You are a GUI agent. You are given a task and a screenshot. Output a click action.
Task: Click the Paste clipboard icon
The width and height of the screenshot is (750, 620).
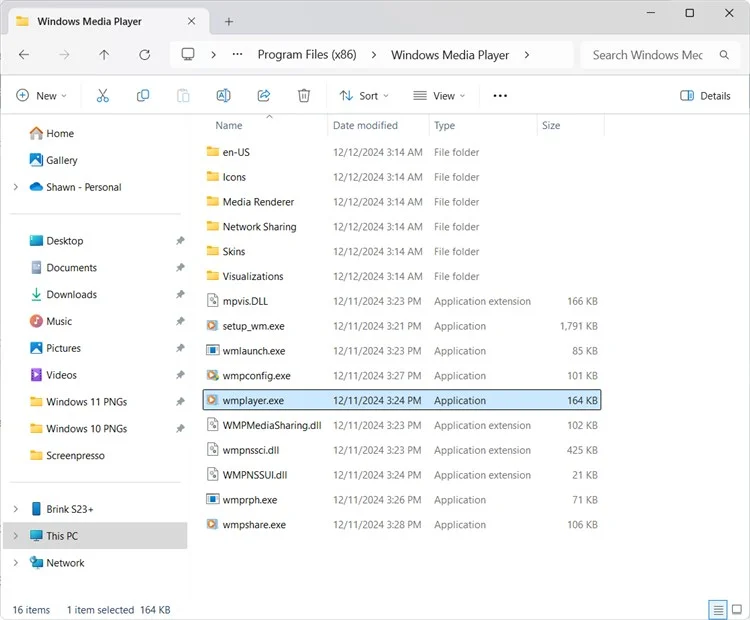tap(183, 96)
